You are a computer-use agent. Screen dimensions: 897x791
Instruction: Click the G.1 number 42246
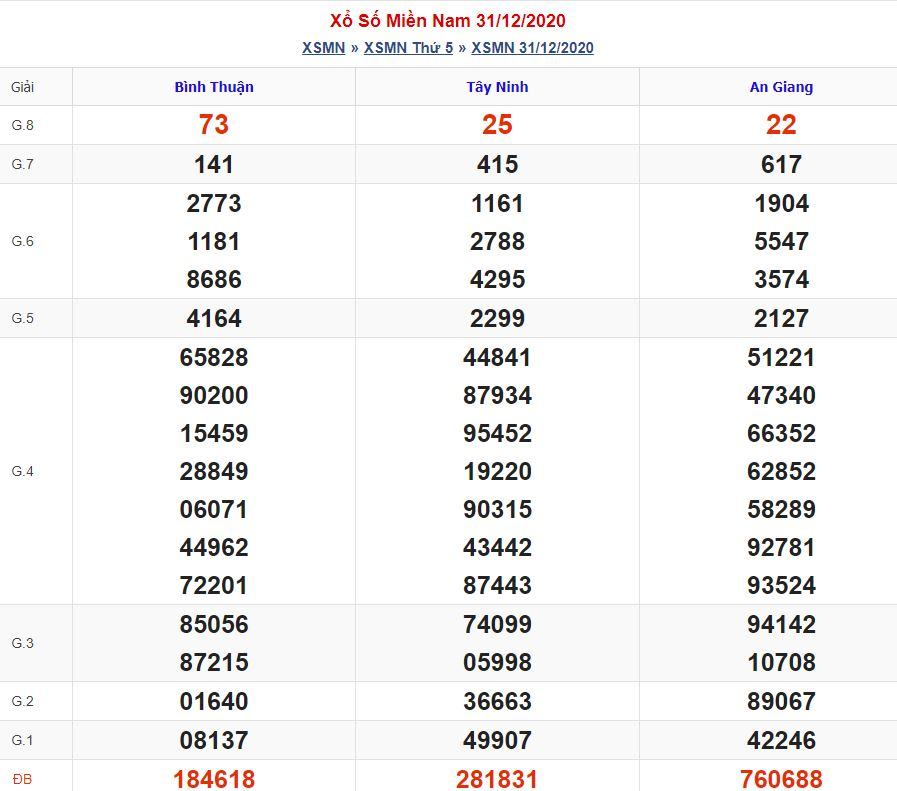tap(781, 740)
